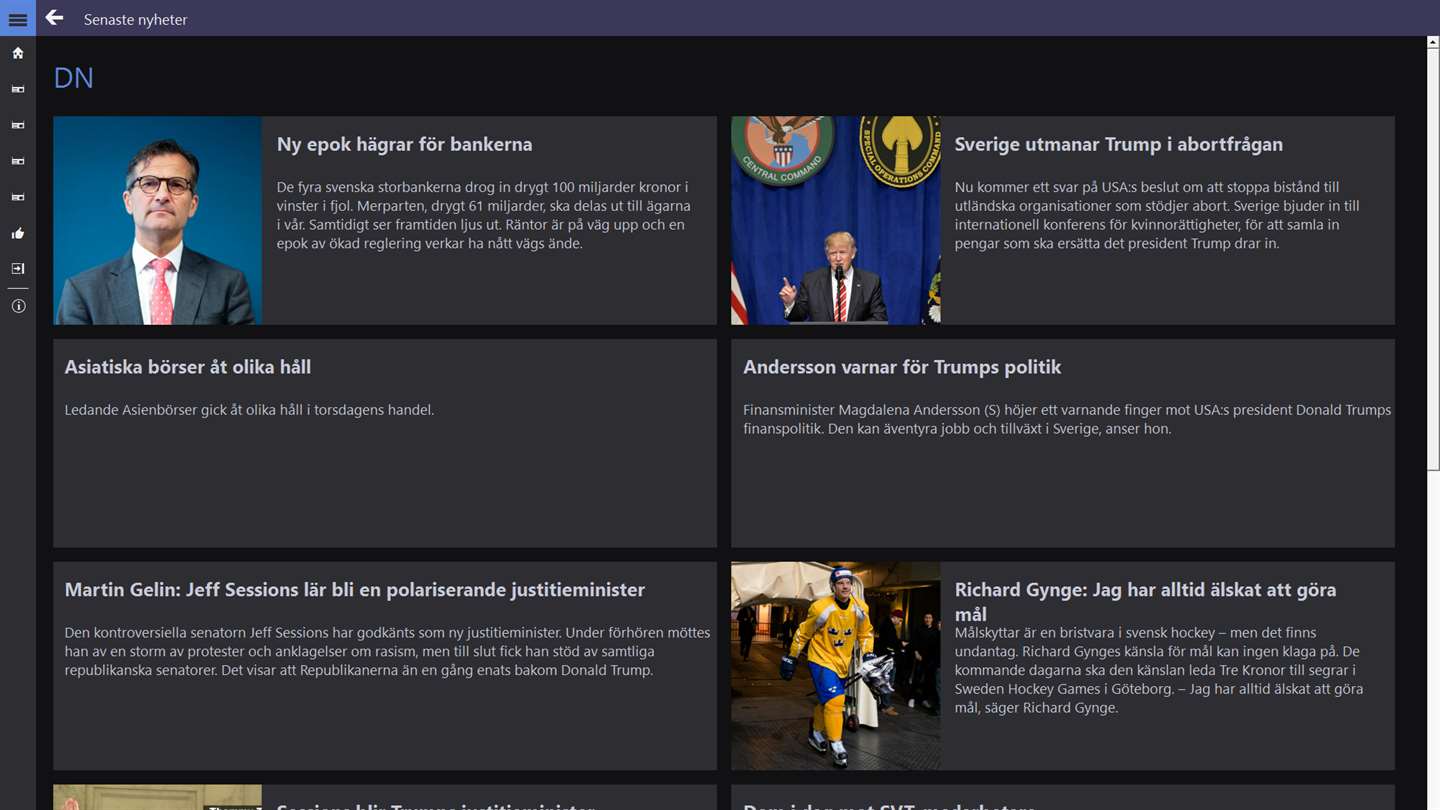Click summary starting Målskyttar är en bristvara
The image size is (1440, 810).
1159,670
